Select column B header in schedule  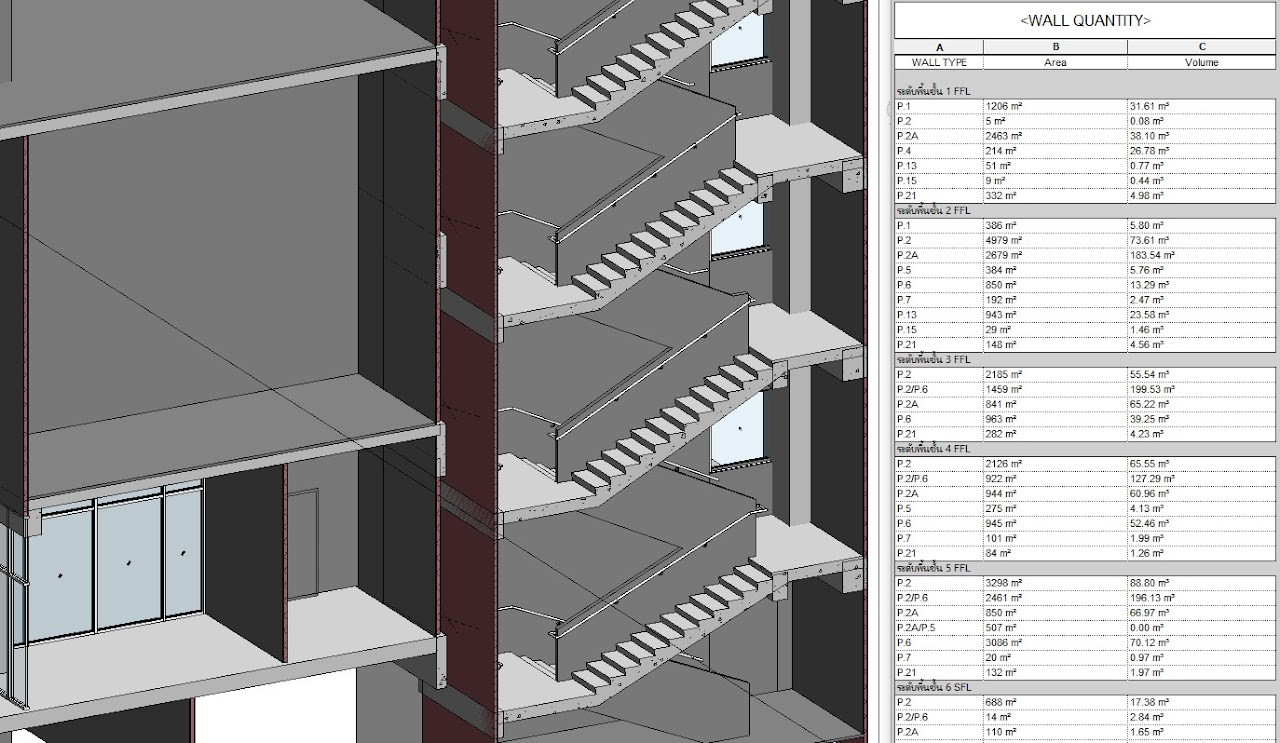click(1055, 47)
